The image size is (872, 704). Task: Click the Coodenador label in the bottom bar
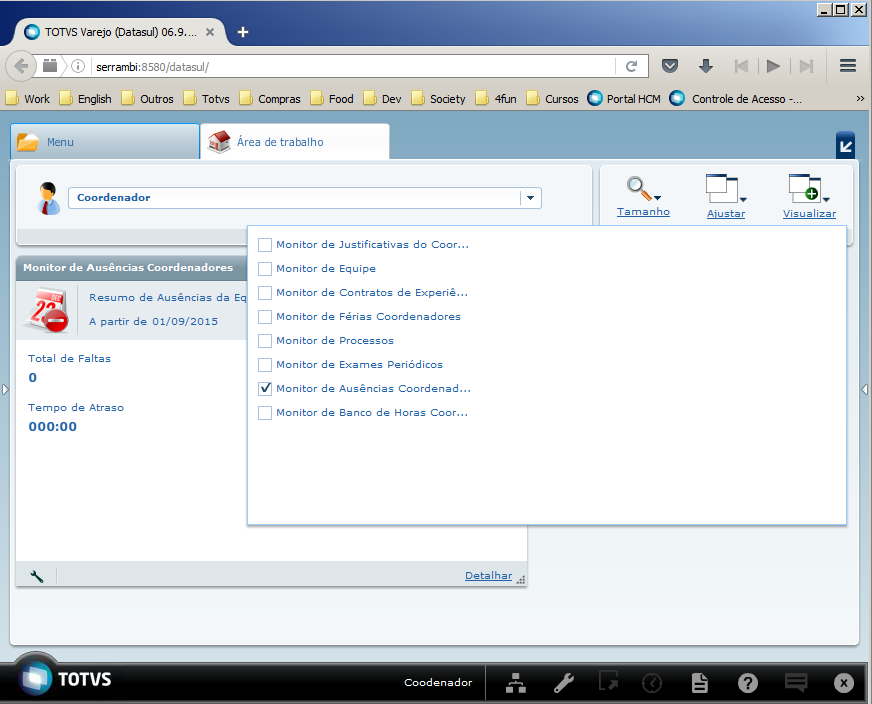point(438,682)
